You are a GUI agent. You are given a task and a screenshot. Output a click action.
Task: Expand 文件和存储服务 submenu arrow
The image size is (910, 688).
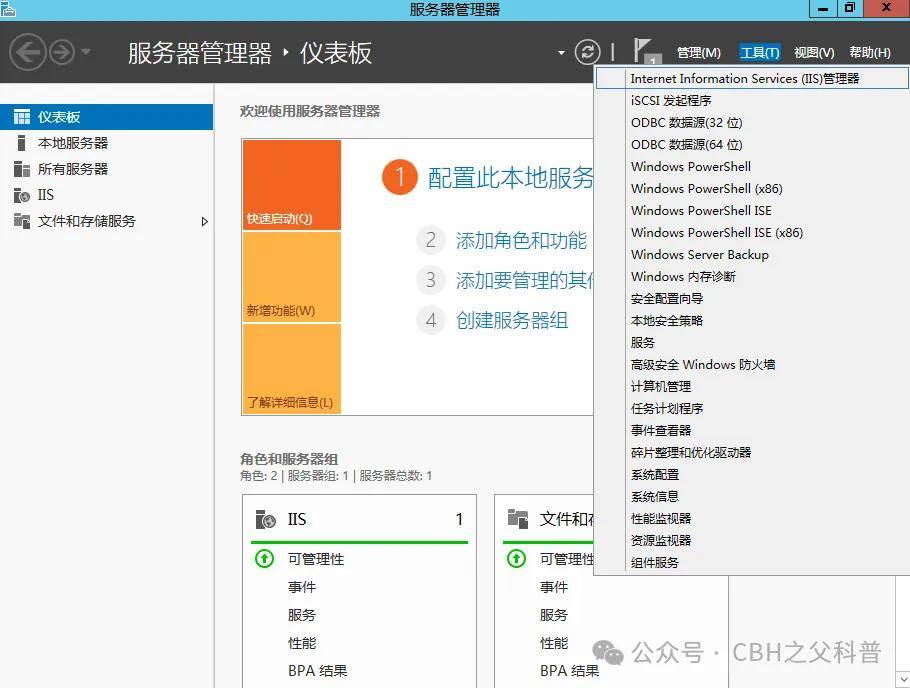(x=205, y=221)
